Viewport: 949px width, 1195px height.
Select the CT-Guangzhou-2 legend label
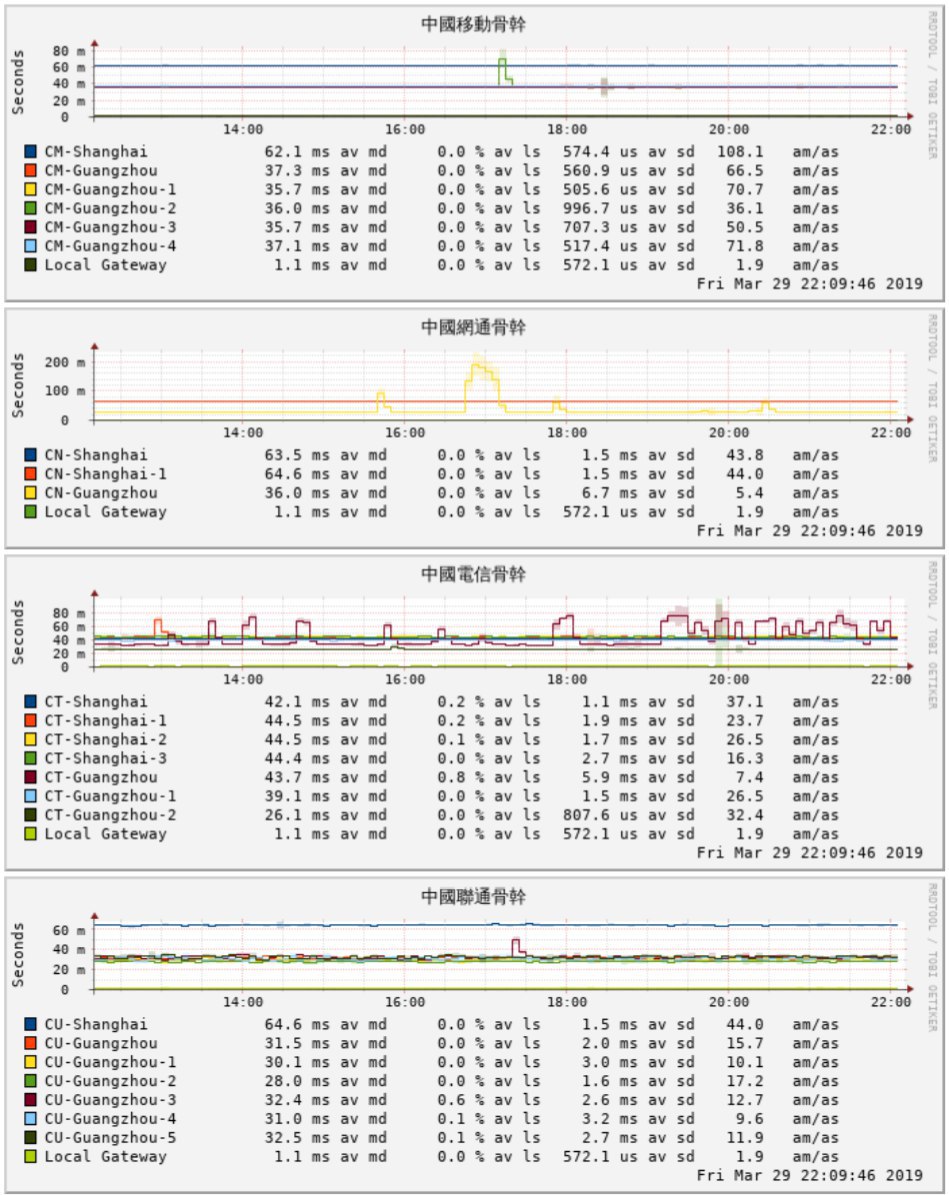pos(111,815)
